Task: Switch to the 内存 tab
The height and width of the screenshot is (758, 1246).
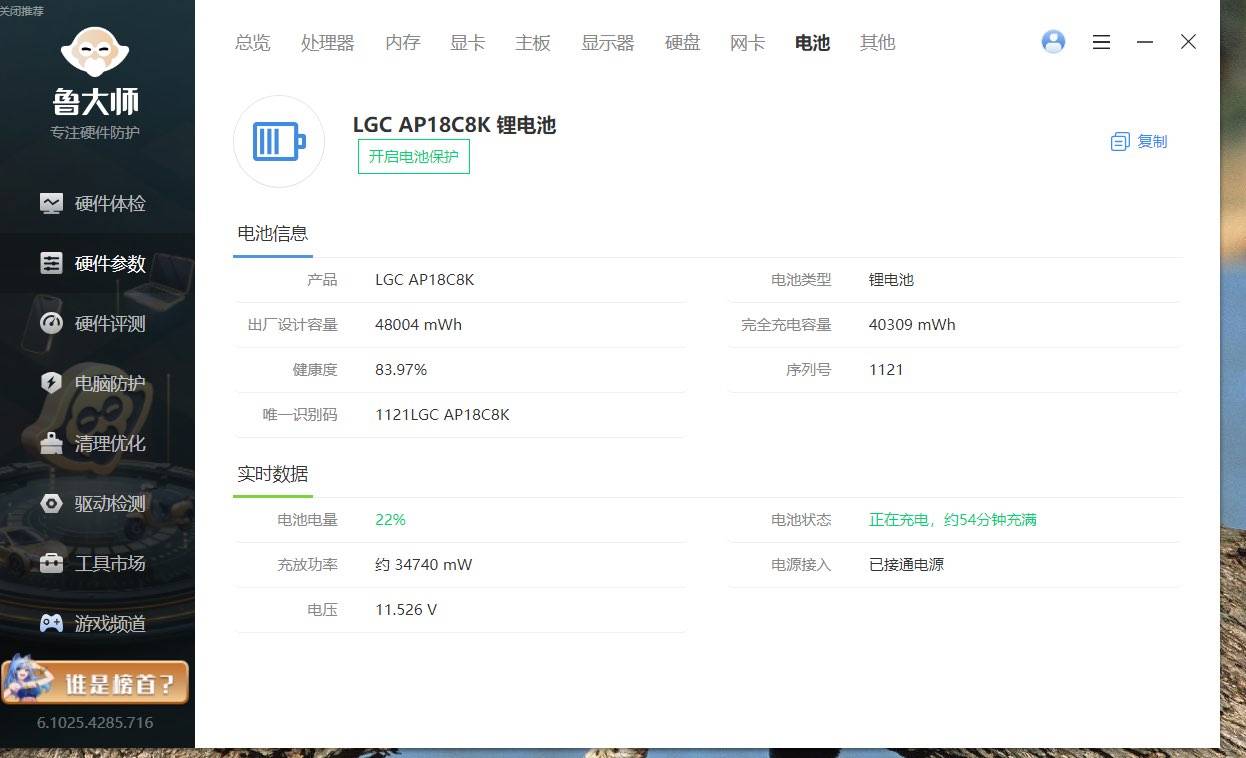Action: pyautogui.click(x=403, y=43)
